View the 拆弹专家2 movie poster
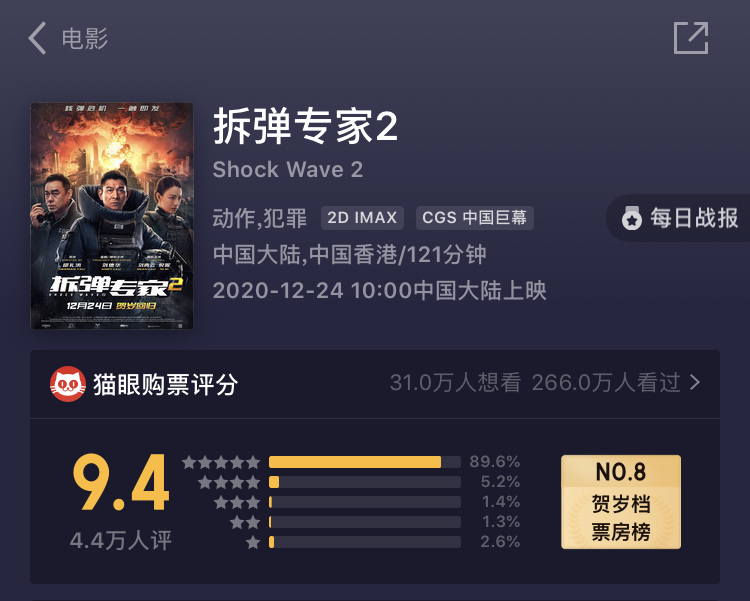Viewport: 750px width, 601px height. pos(112,216)
